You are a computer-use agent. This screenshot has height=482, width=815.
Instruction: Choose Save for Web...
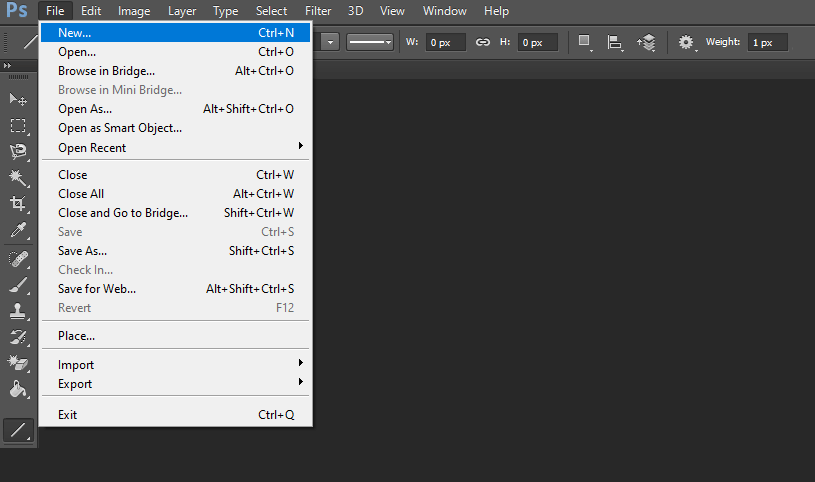[175, 289]
